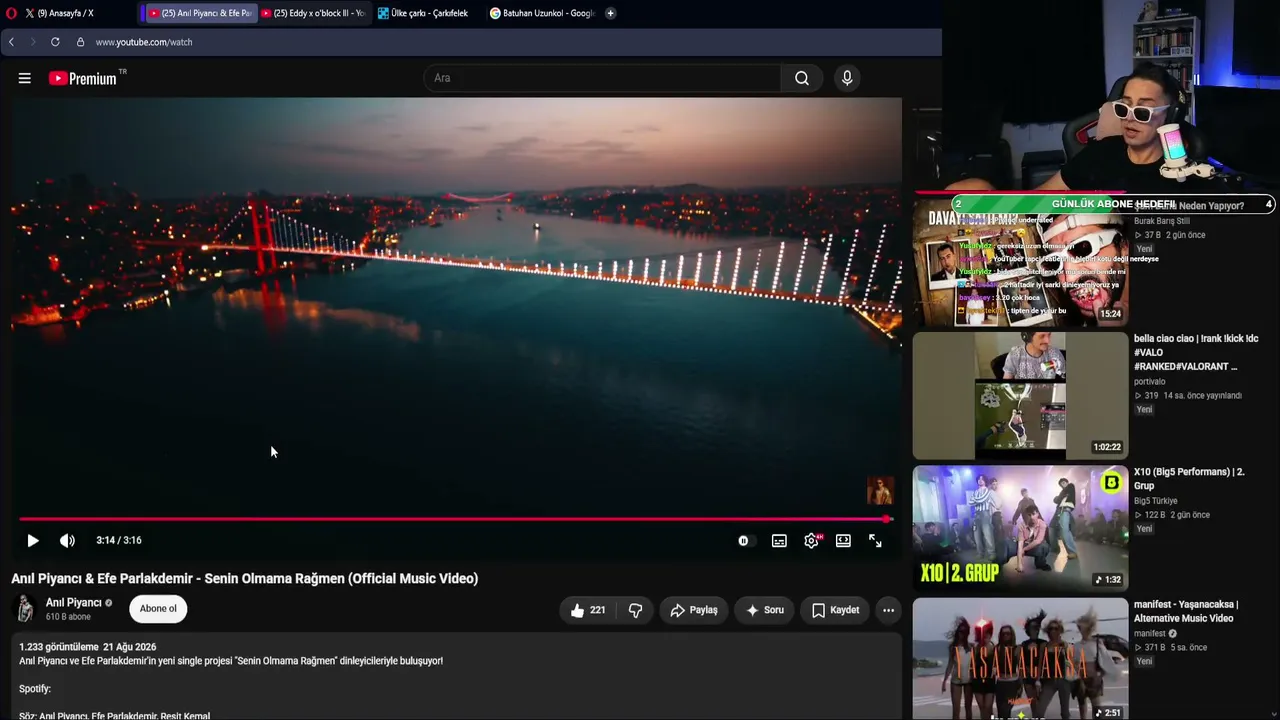Expand the description at "1.233 görüntüleme"

coord(59,647)
